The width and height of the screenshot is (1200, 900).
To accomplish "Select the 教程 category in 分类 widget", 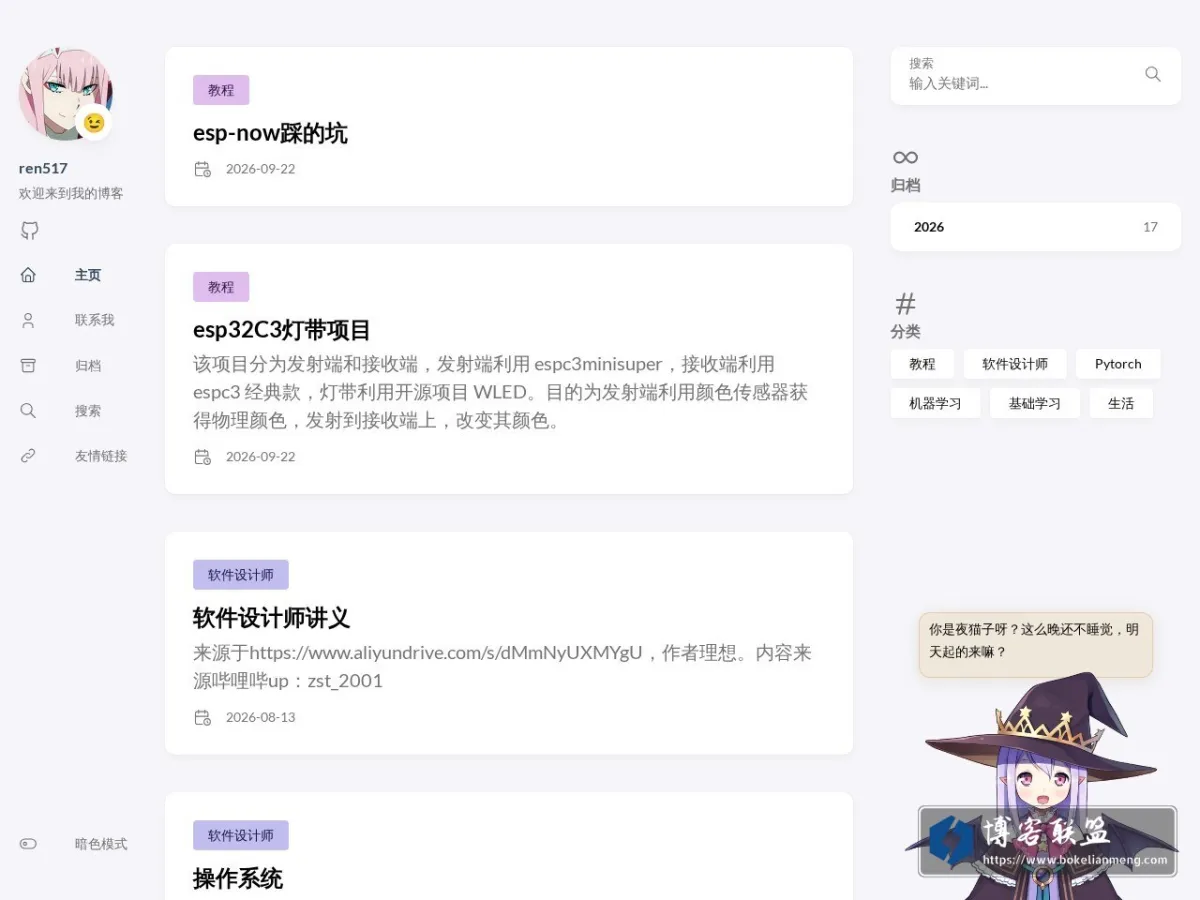I will 922,364.
